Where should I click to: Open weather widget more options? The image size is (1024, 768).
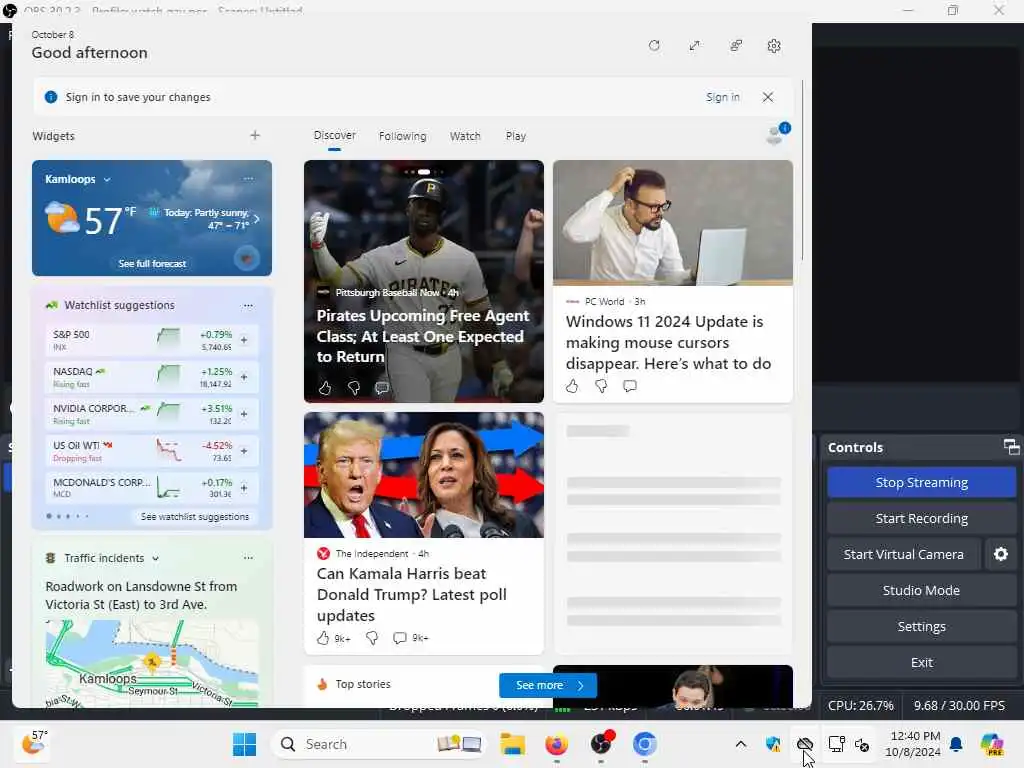(x=248, y=178)
